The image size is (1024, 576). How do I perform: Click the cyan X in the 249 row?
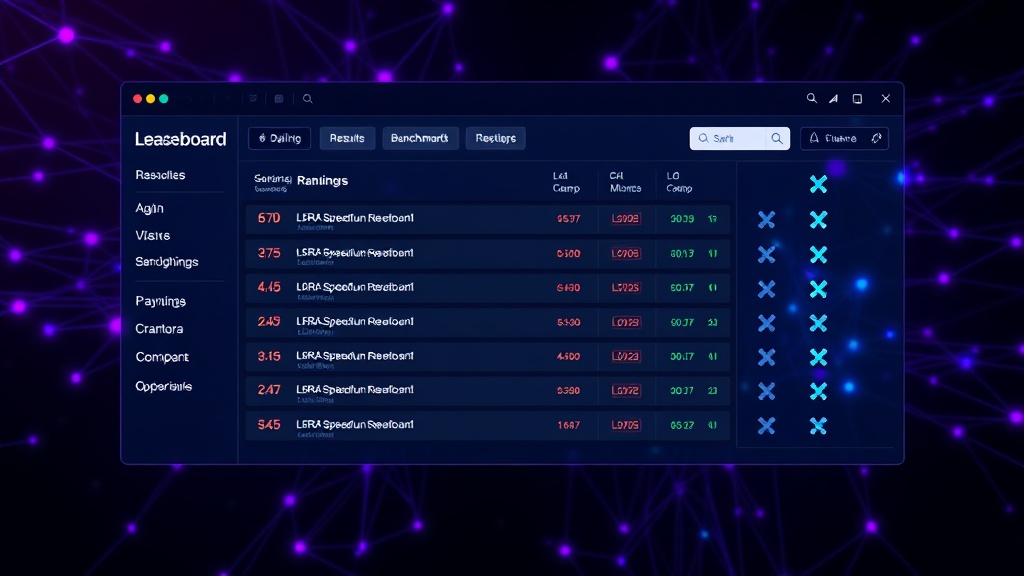[818, 323]
